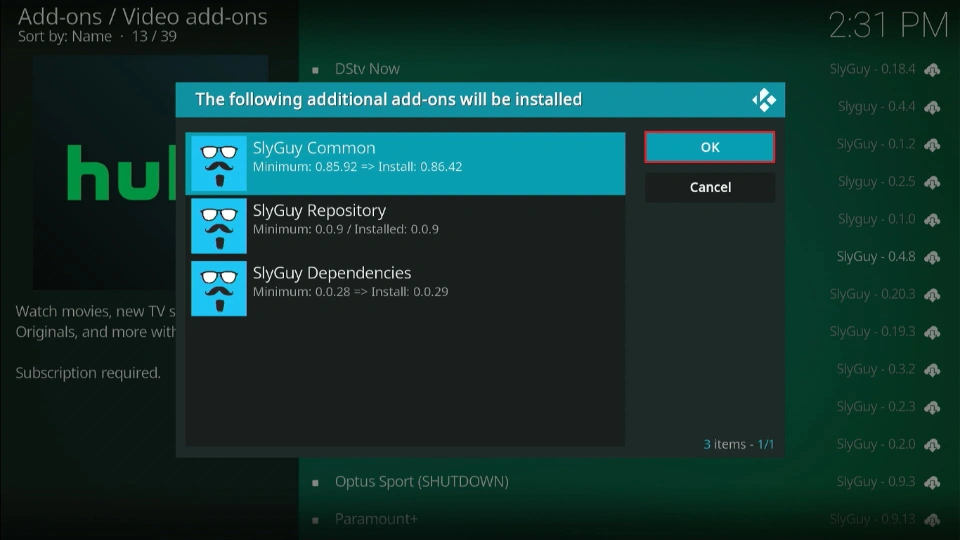Click the bullet marker beside DStv Now
This screenshot has width=960, height=540.
[x=315, y=70]
